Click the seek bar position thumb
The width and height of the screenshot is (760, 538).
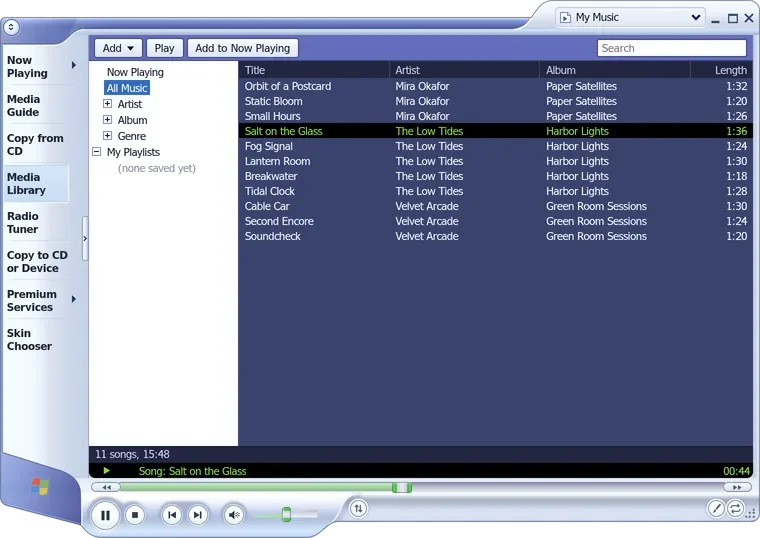tap(402, 487)
